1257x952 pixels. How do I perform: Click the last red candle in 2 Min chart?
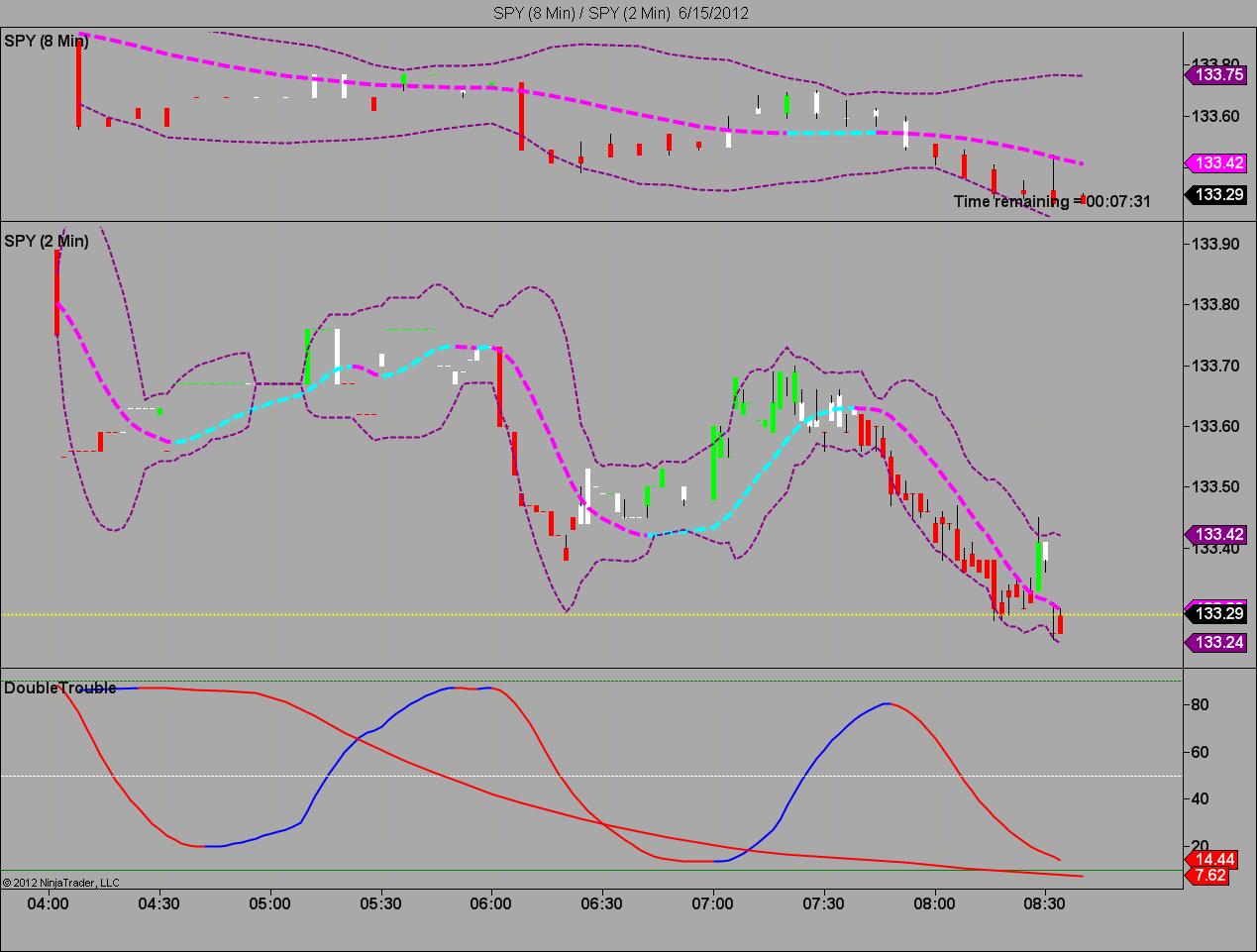coord(1060,624)
